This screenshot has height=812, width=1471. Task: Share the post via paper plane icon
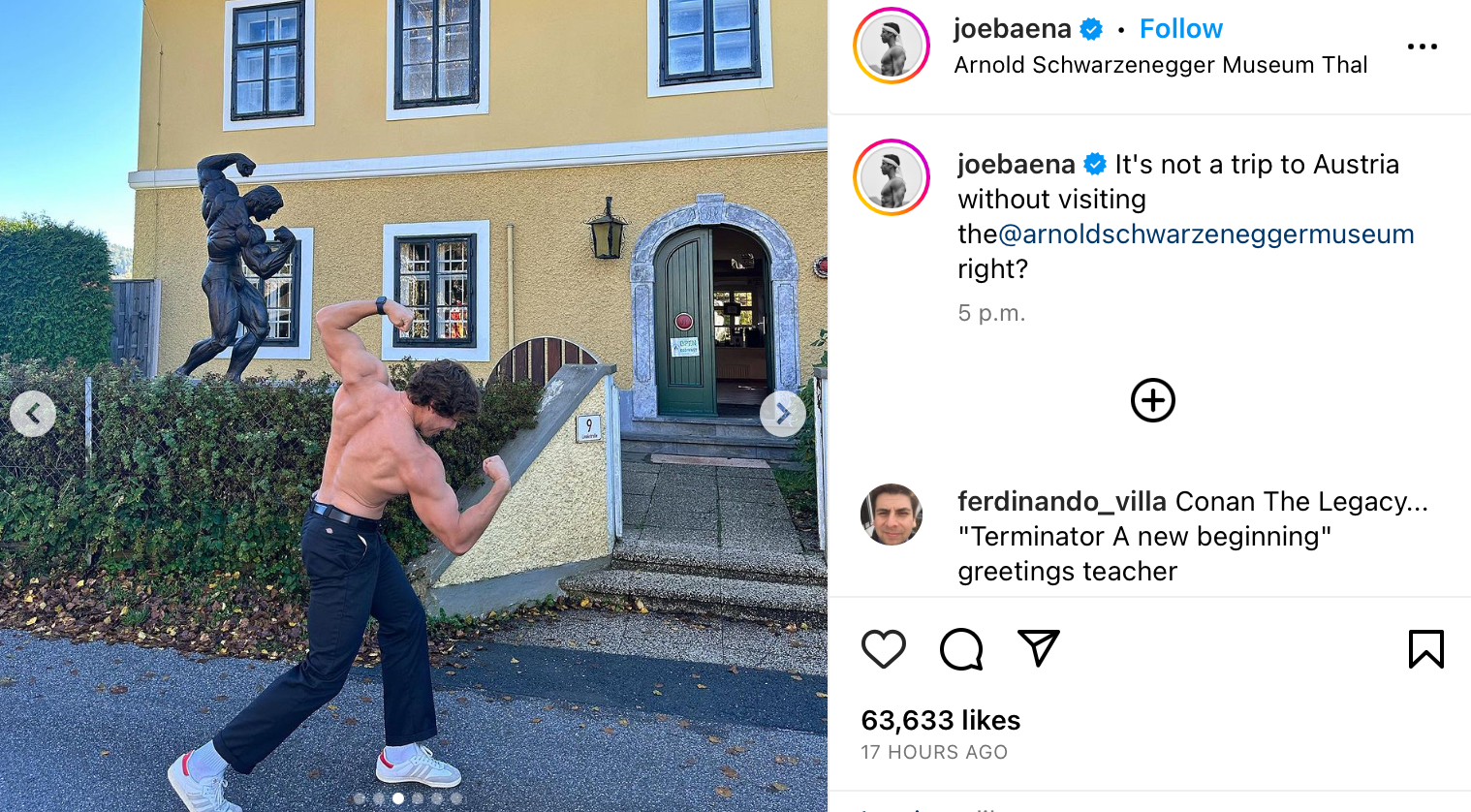(x=1039, y=648)
